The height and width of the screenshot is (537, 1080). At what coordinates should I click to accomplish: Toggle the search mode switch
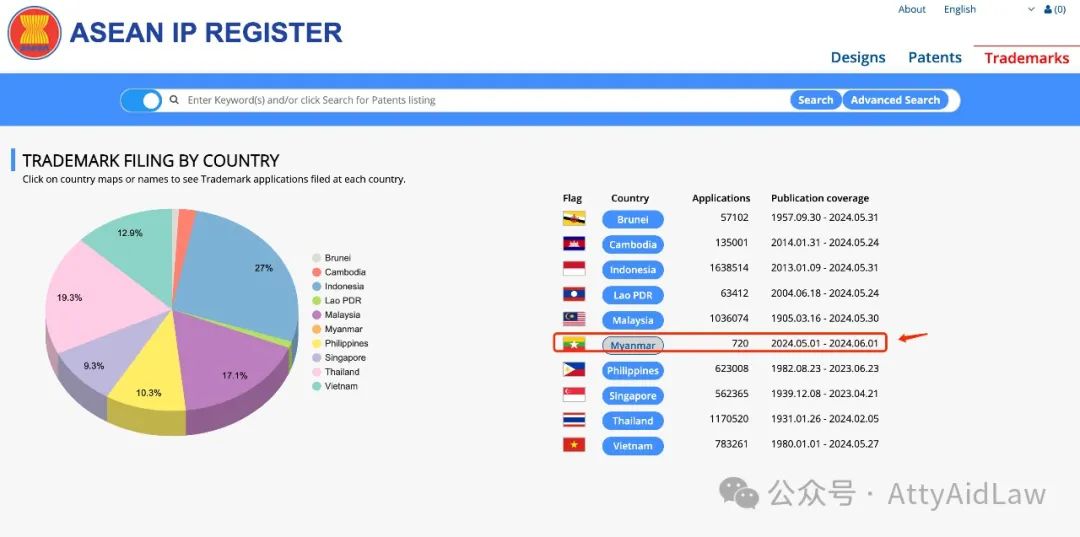142,101
